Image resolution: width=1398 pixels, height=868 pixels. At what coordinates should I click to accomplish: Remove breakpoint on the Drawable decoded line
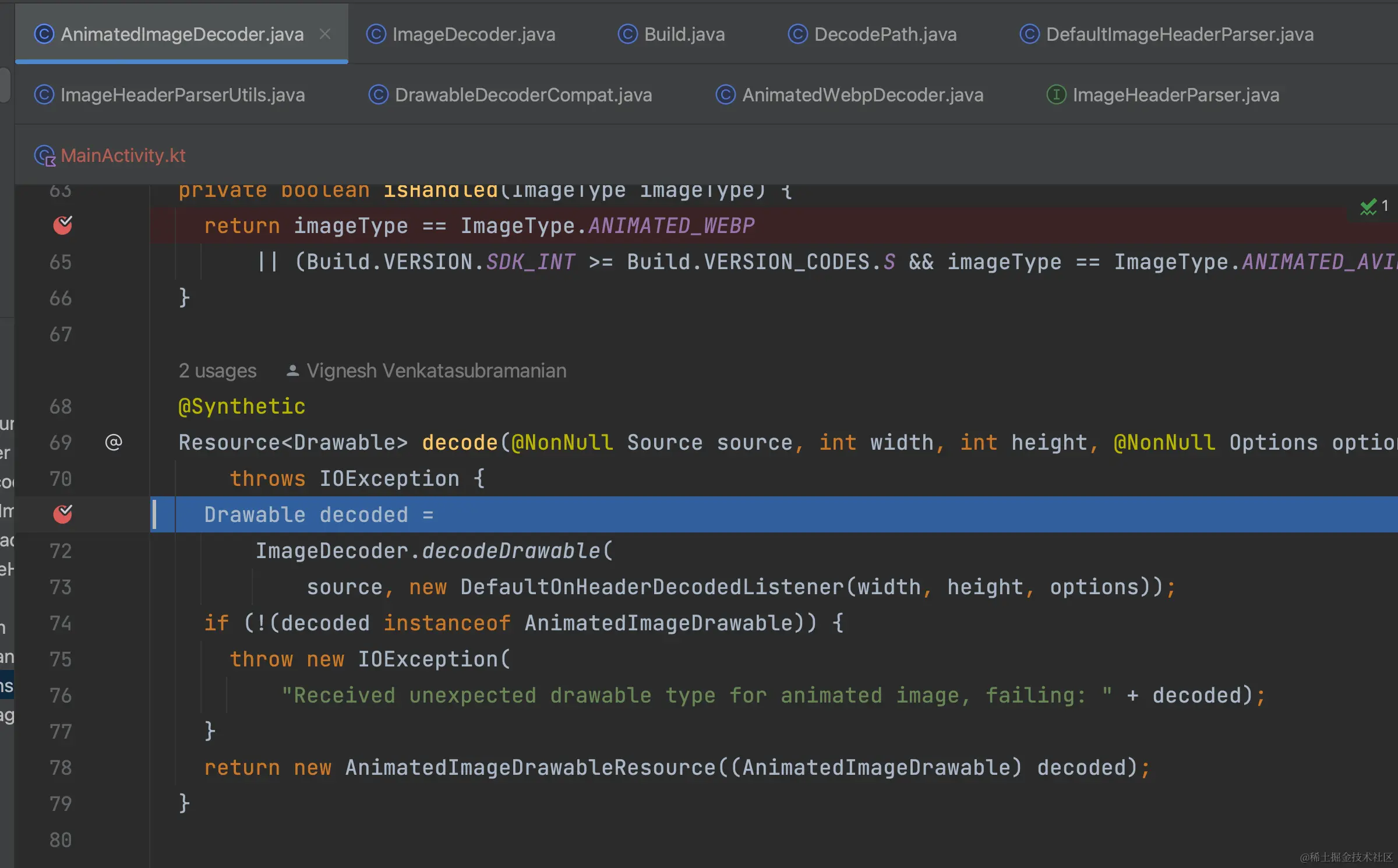(x=62, y=514)
